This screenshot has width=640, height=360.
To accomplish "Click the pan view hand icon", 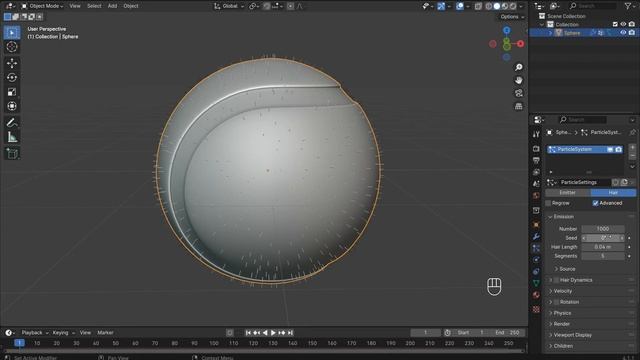I will pos(518,80).
